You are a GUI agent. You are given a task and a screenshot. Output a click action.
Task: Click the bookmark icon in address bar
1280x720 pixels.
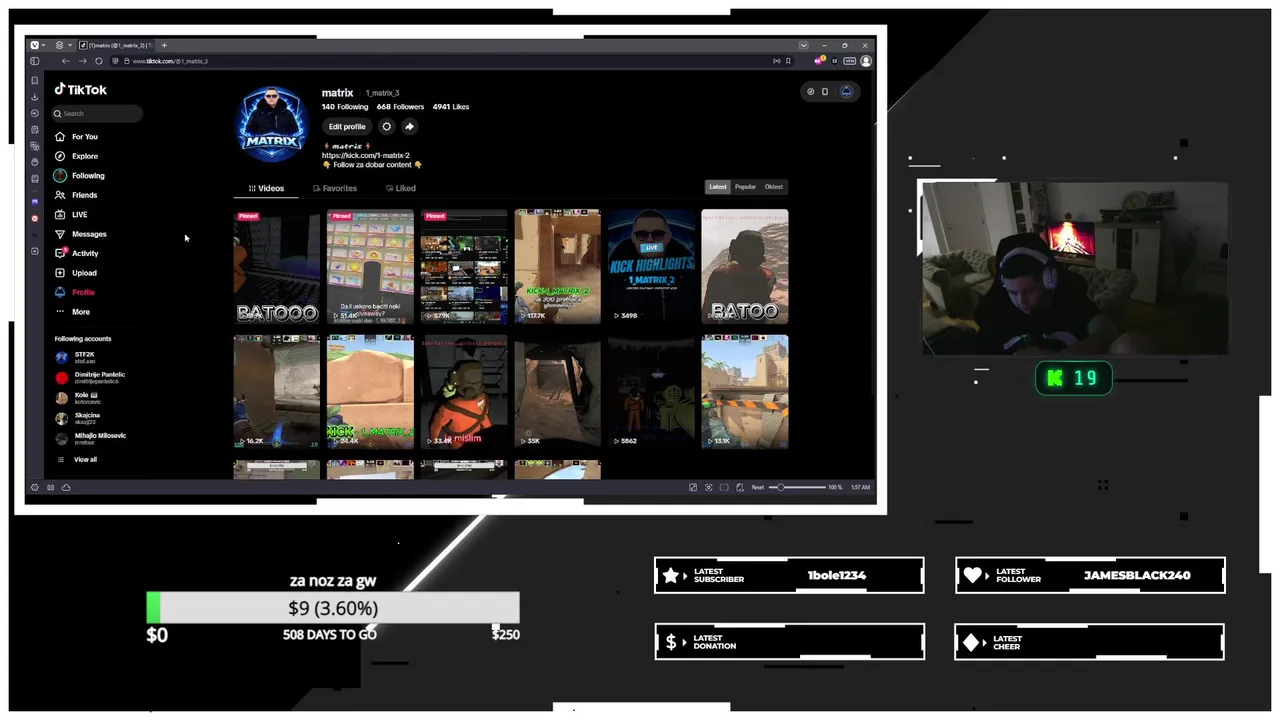[x=788, y=61]
